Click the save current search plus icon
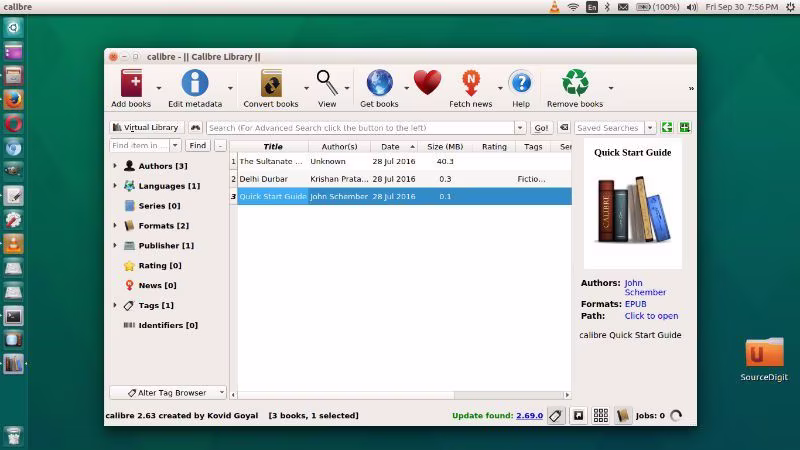The width and height of the screenshot is (800, 450). 685,128
